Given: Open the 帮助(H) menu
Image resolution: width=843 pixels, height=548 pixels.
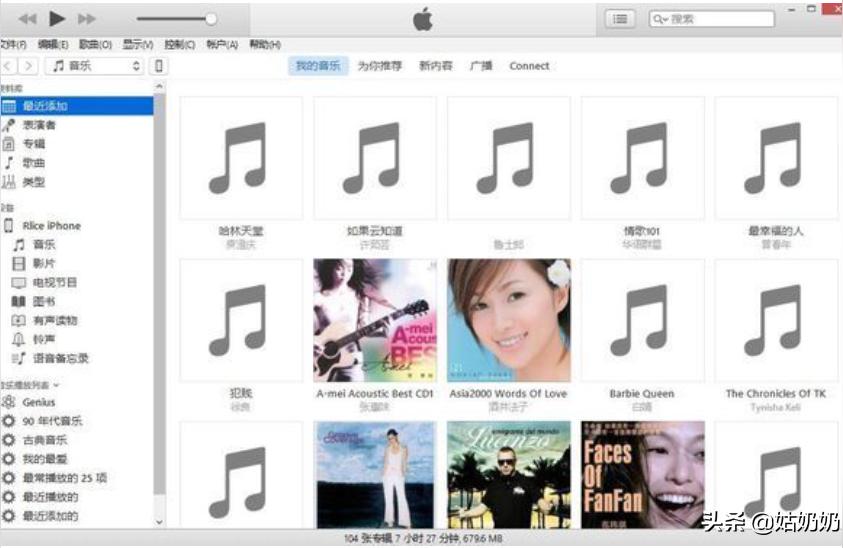Looking at the screenshot, I should pos(265,45).
